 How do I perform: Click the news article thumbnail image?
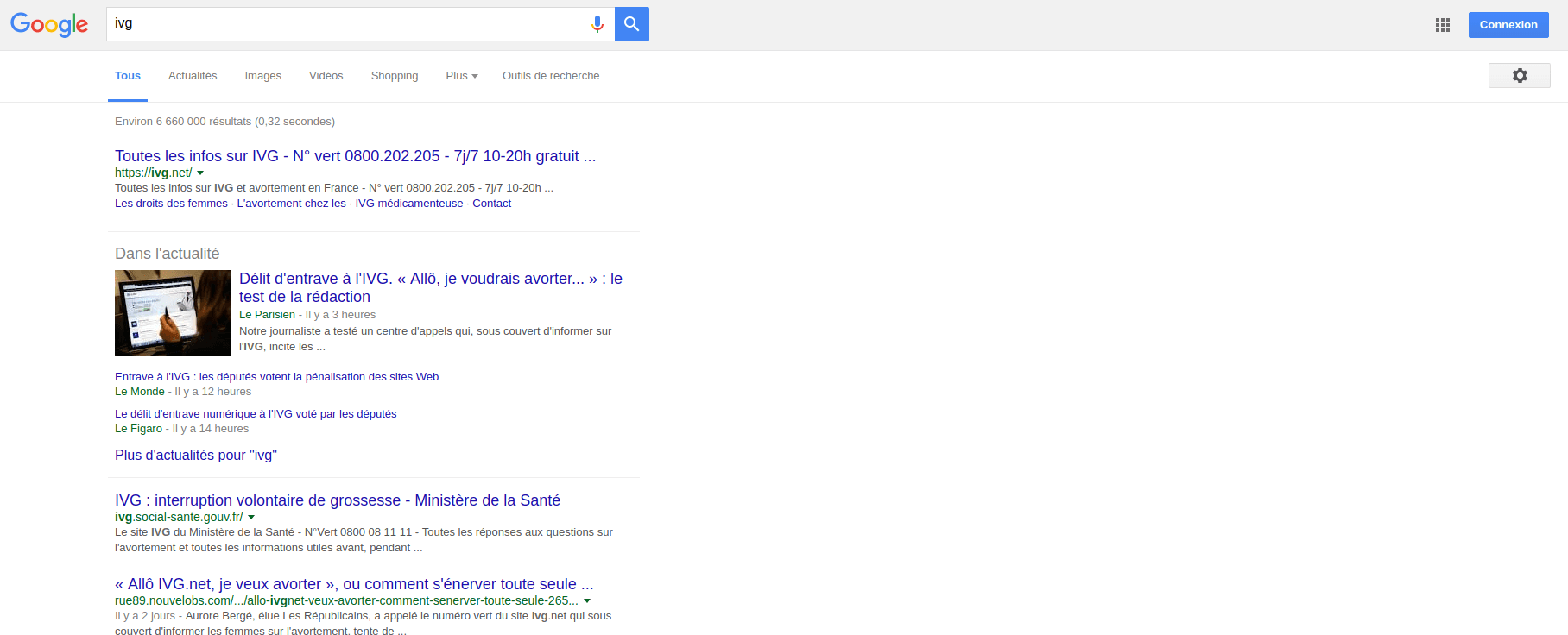click(173, 313)
